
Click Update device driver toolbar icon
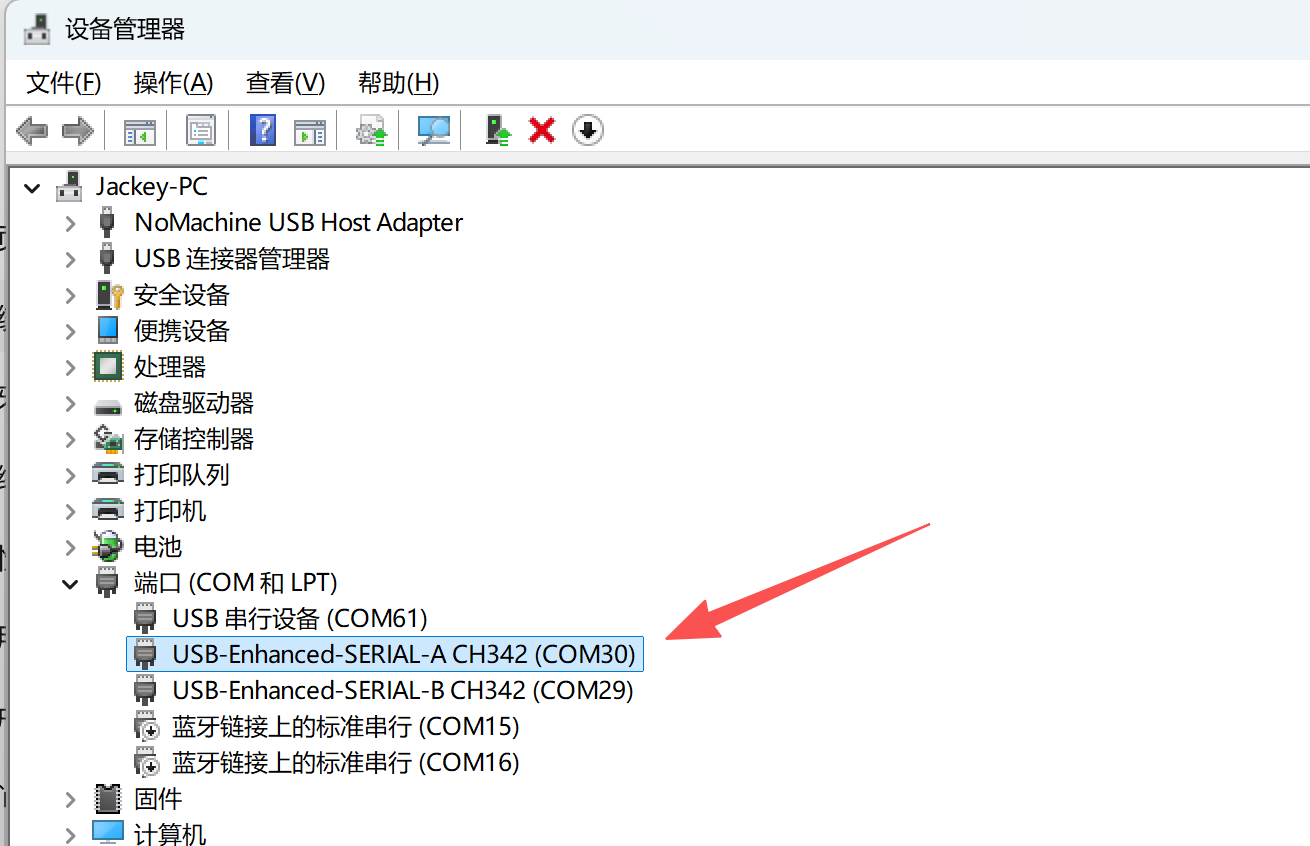[372, 131]
